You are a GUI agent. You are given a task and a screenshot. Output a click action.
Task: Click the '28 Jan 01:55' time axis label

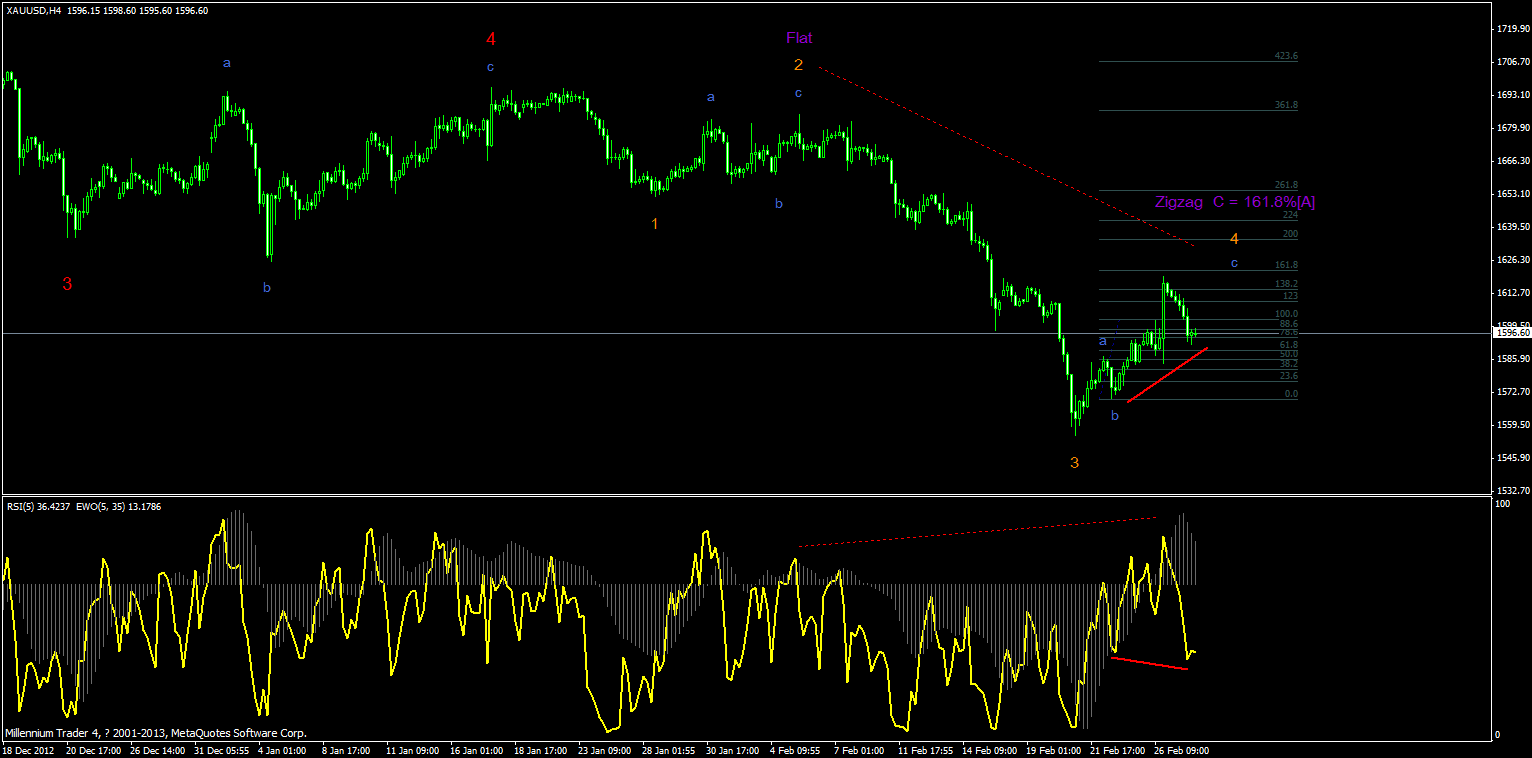coord(668,749)
